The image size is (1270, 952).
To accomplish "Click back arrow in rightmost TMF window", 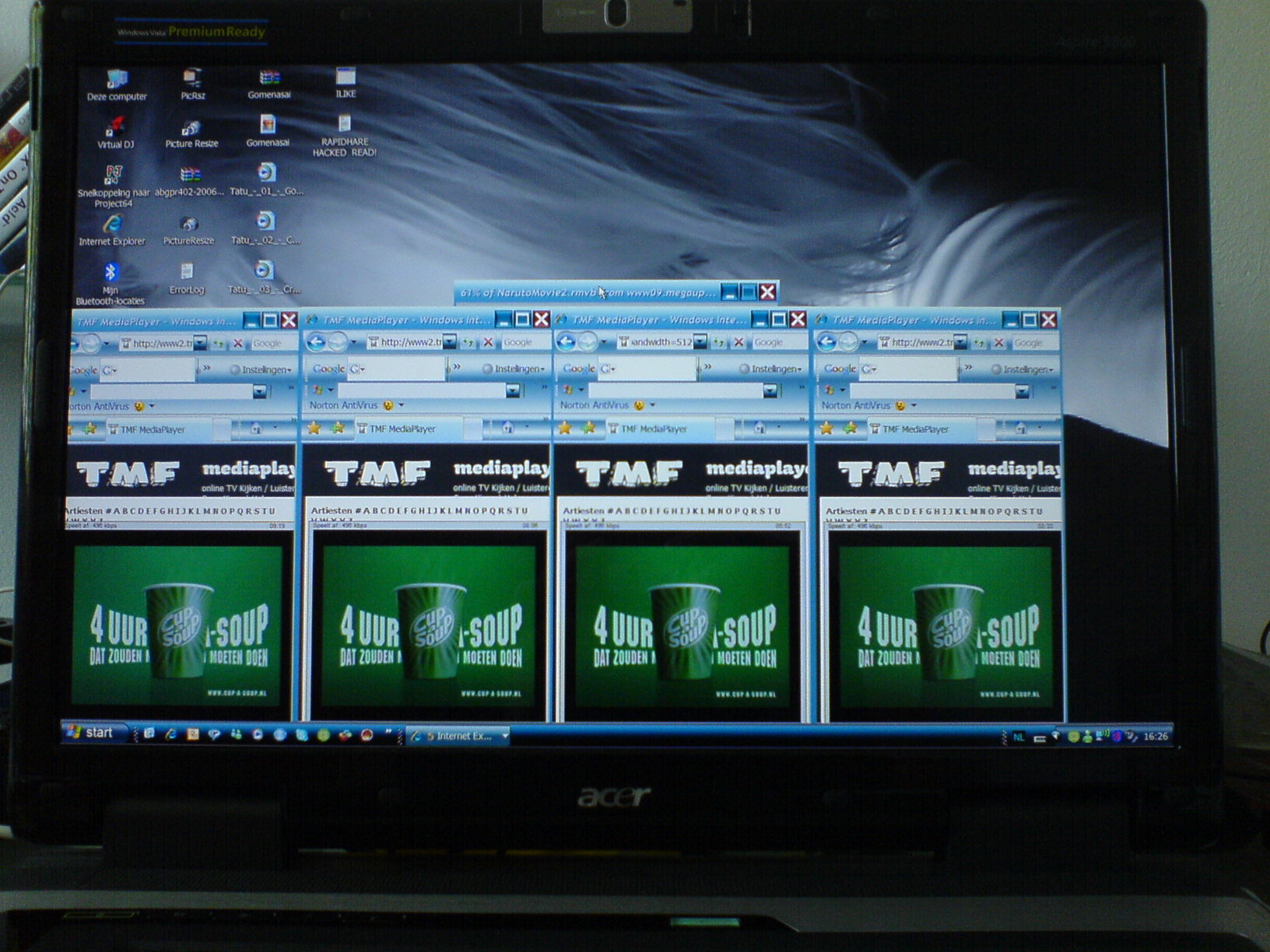I will (x=826, y=342).
